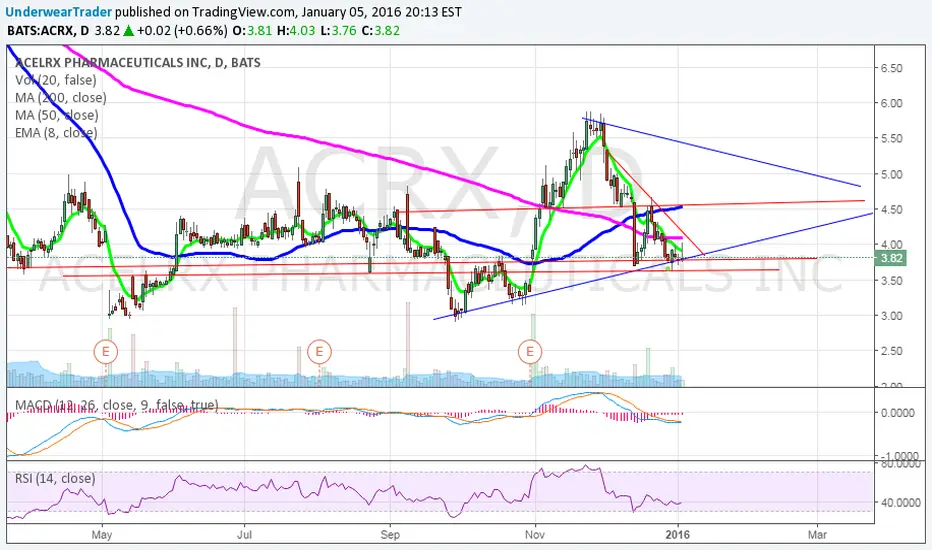Select the MA (200, close) indicator label
The width and height of the screenshot is (932, 550).
tap(61, 98)
